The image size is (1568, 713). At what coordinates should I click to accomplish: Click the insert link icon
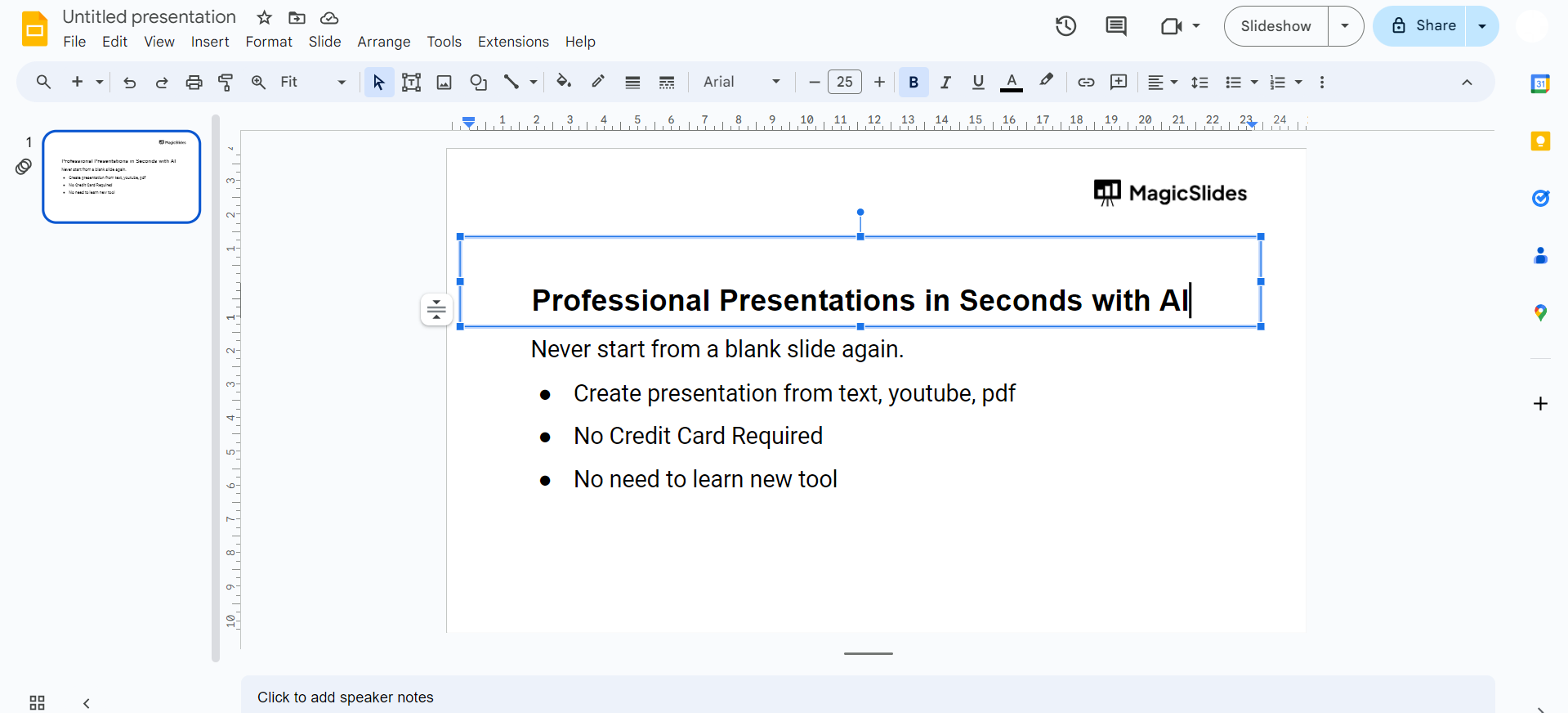click(1086, 82)
